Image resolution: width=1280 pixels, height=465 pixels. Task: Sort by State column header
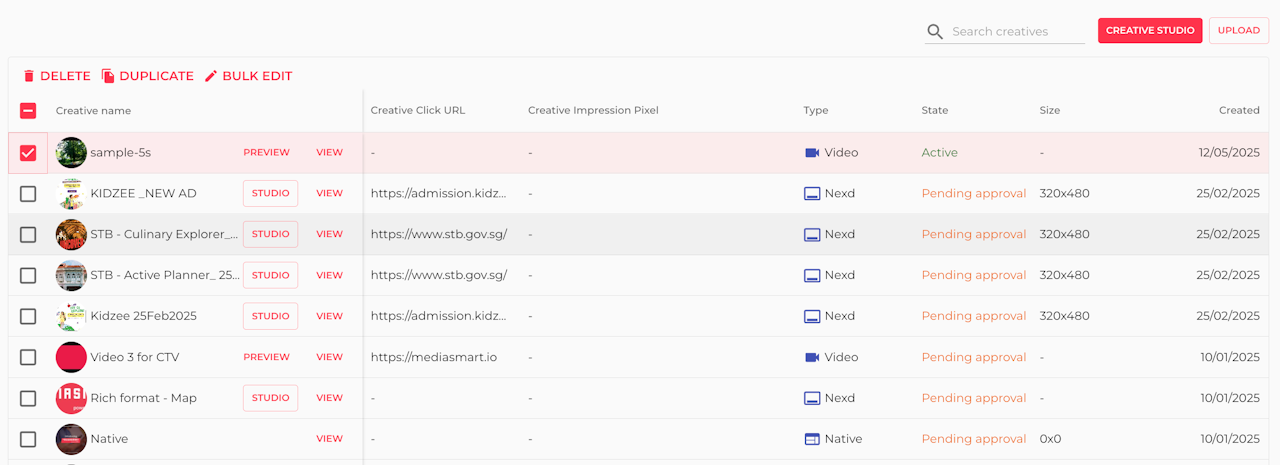pos(935,111)
